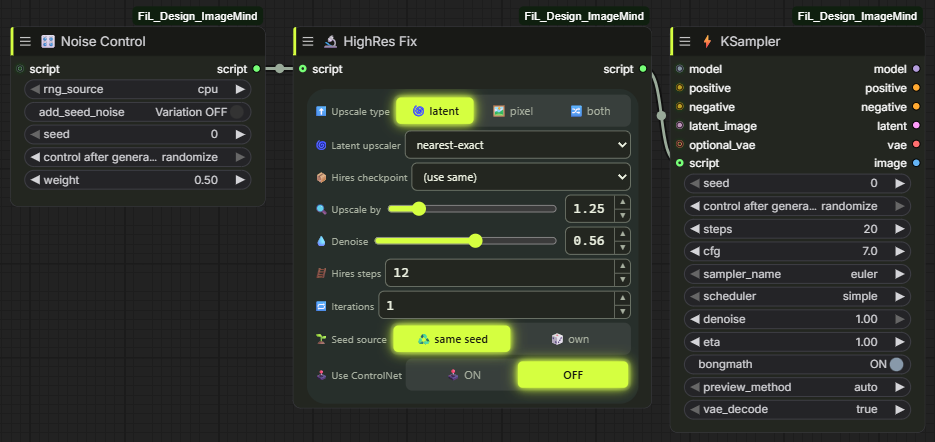Click vae_decode right arrow
The width and height of the screenshot is (935, 442).
[899, 410]
